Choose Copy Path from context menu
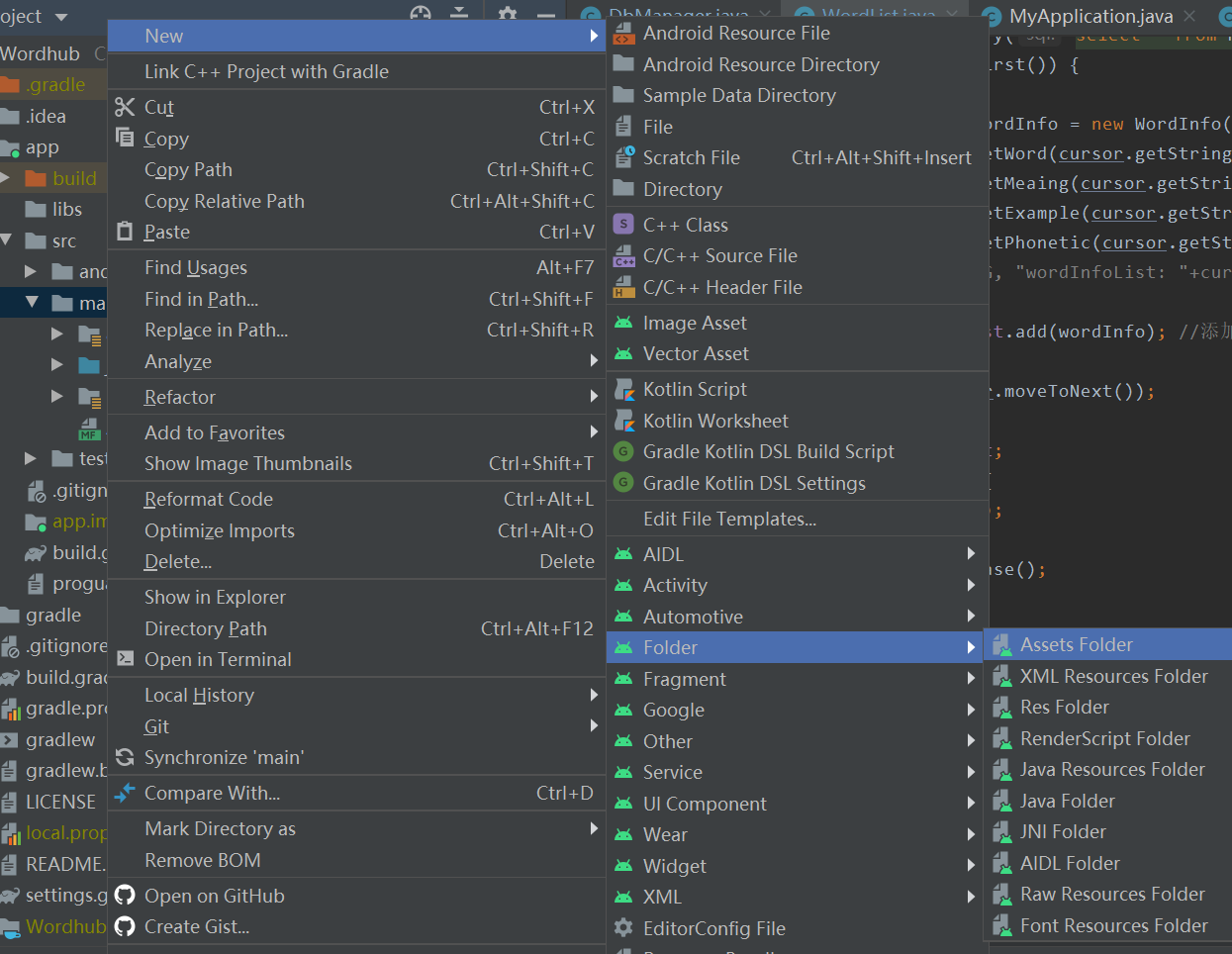The width and height of the screenshot is (1232, 954). pyautogui.click(x=356, y=169)
